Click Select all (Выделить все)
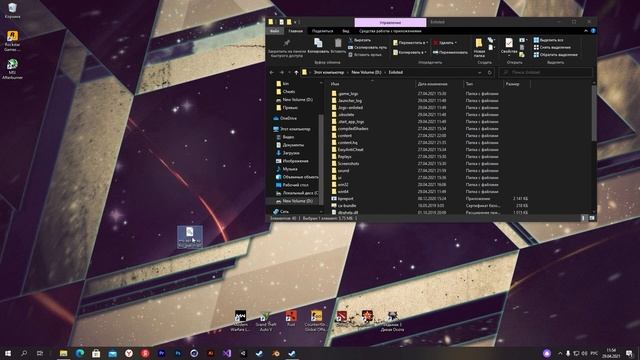The height and width of the screenshot is (360, 640). tap(548, 40)
